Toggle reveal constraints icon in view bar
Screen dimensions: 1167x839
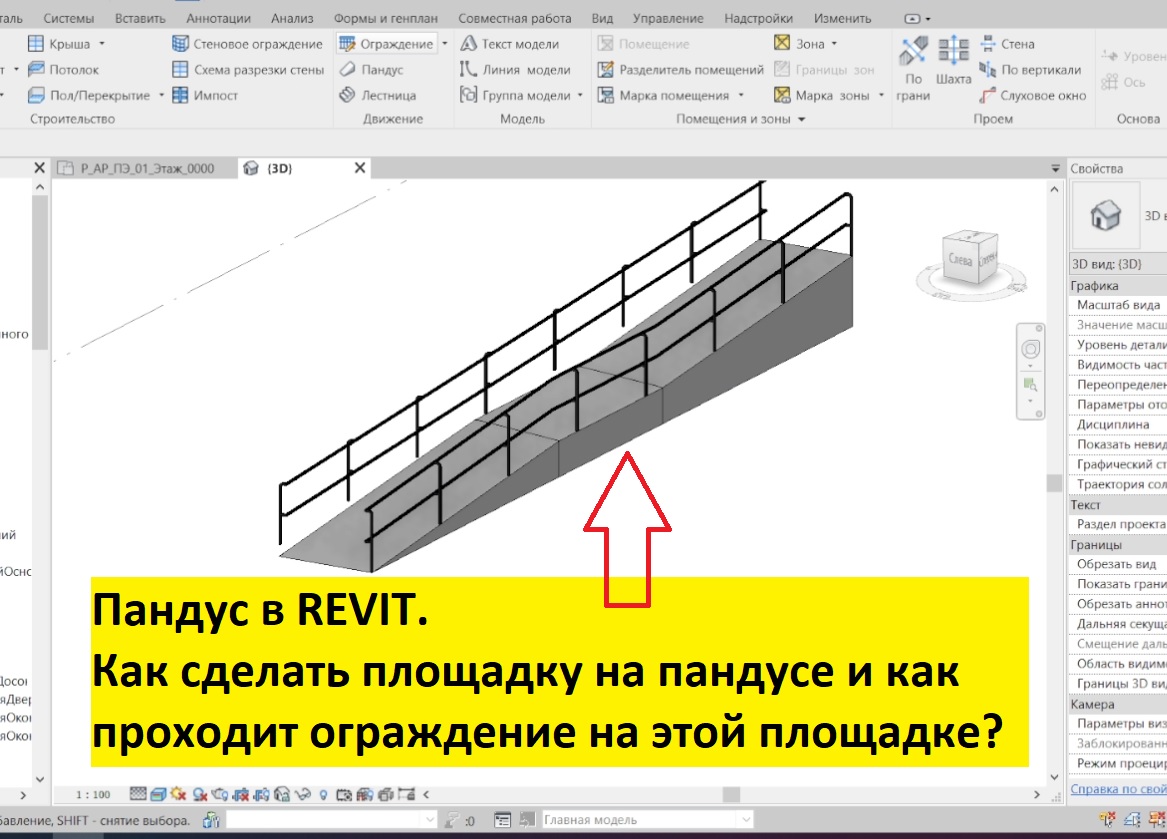(405, 794)
